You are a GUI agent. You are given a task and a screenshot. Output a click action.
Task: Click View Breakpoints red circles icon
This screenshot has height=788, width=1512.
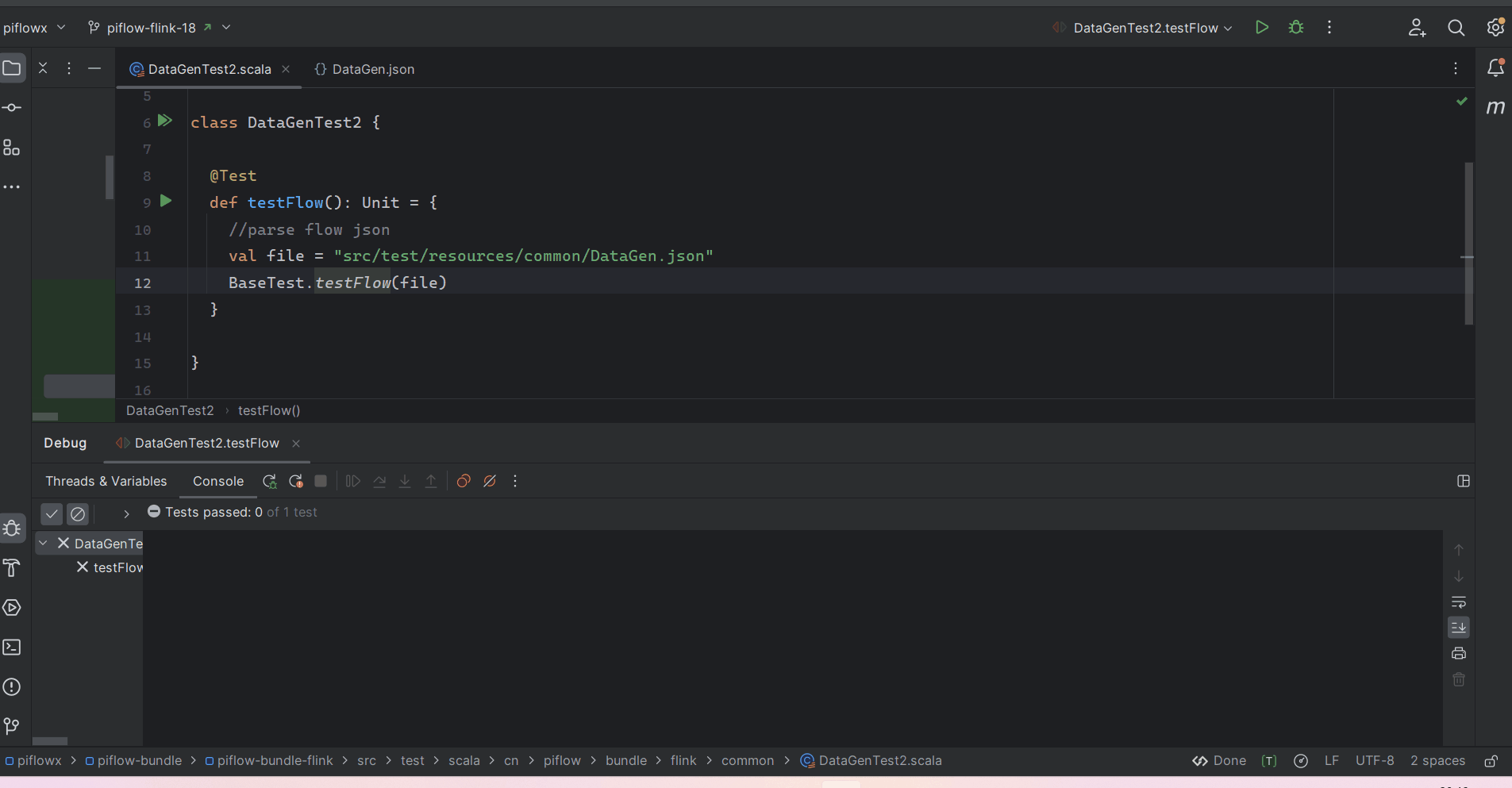[x=464, y=481]
